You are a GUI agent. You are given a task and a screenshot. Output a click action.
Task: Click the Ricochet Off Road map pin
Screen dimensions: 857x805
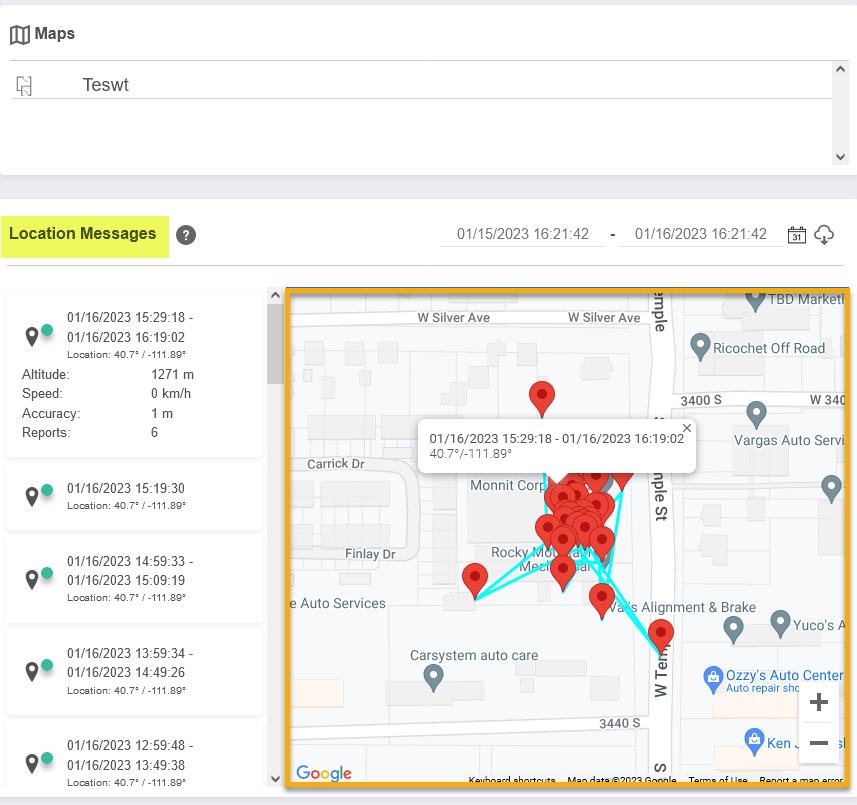(701, 347)
